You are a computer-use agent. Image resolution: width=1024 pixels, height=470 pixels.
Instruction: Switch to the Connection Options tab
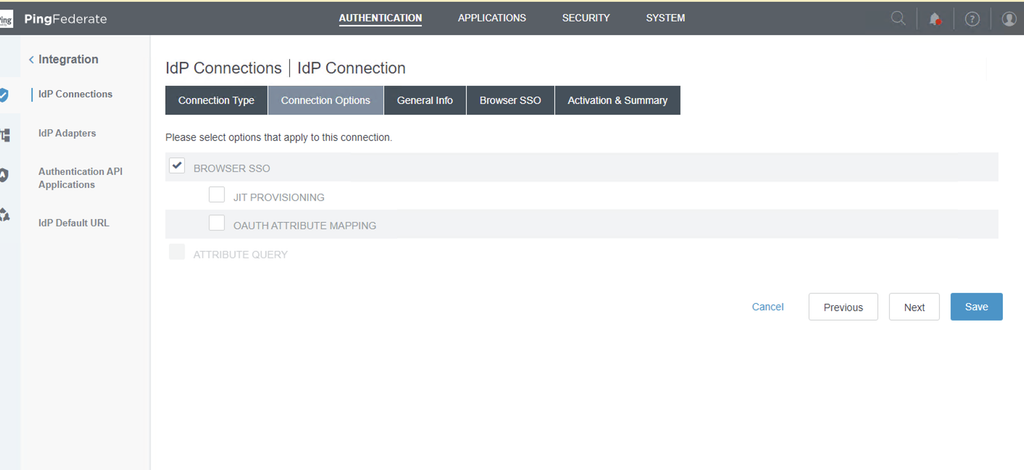(326, 101)
